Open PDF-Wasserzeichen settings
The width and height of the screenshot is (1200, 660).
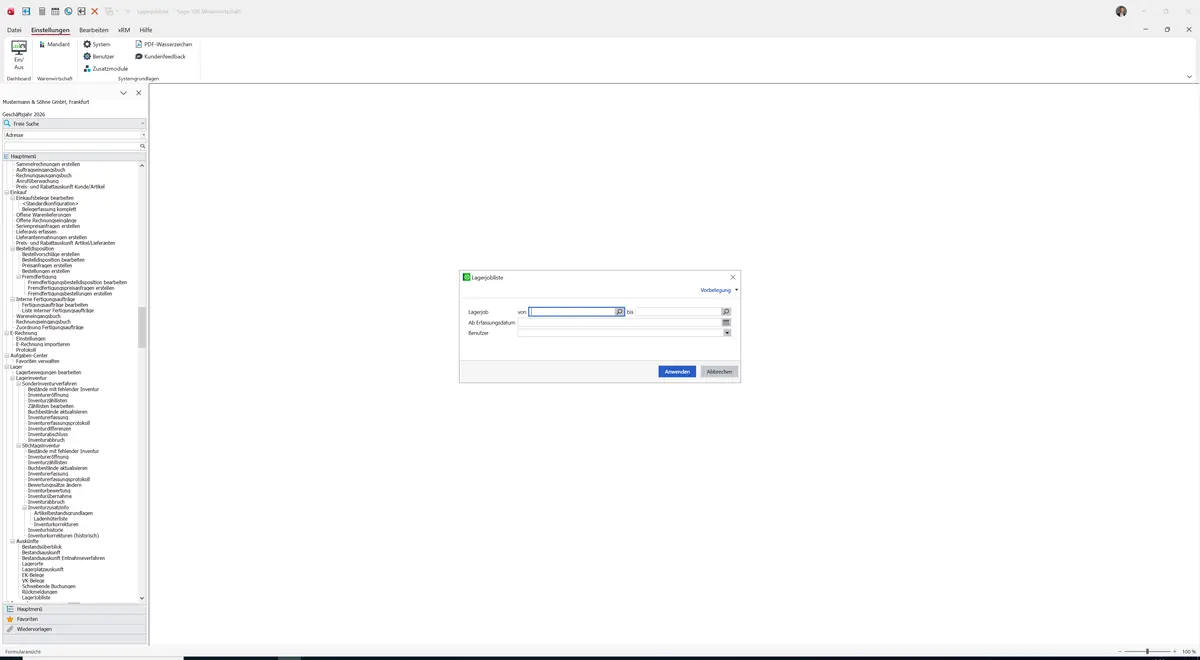click(x=164, y=44)
